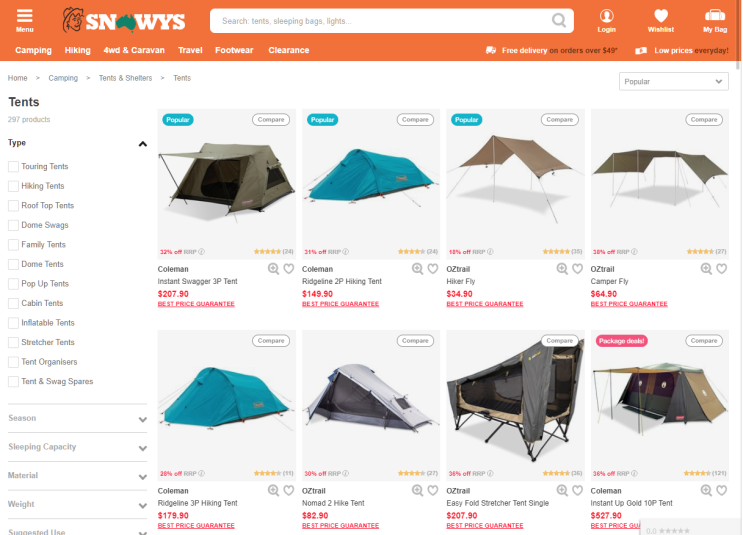743x535 pixels.
Task: Click Compare on Coleman Ridgeline 2P Hiking Tent
Action: [x=415, y=120]
